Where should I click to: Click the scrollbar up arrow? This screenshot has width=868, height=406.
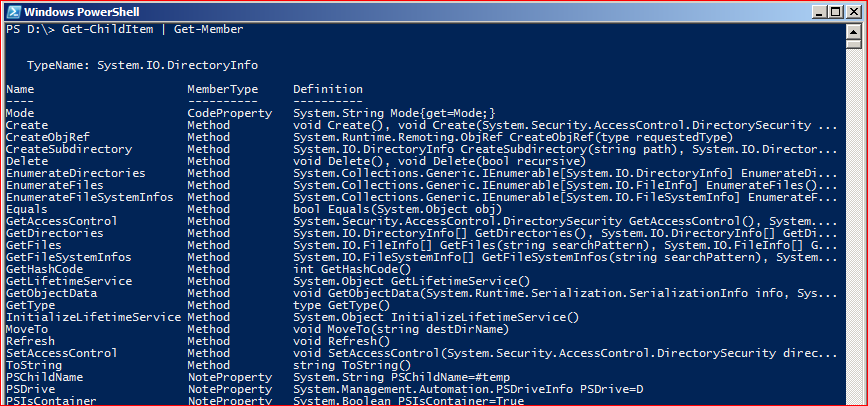click(852, 30)
